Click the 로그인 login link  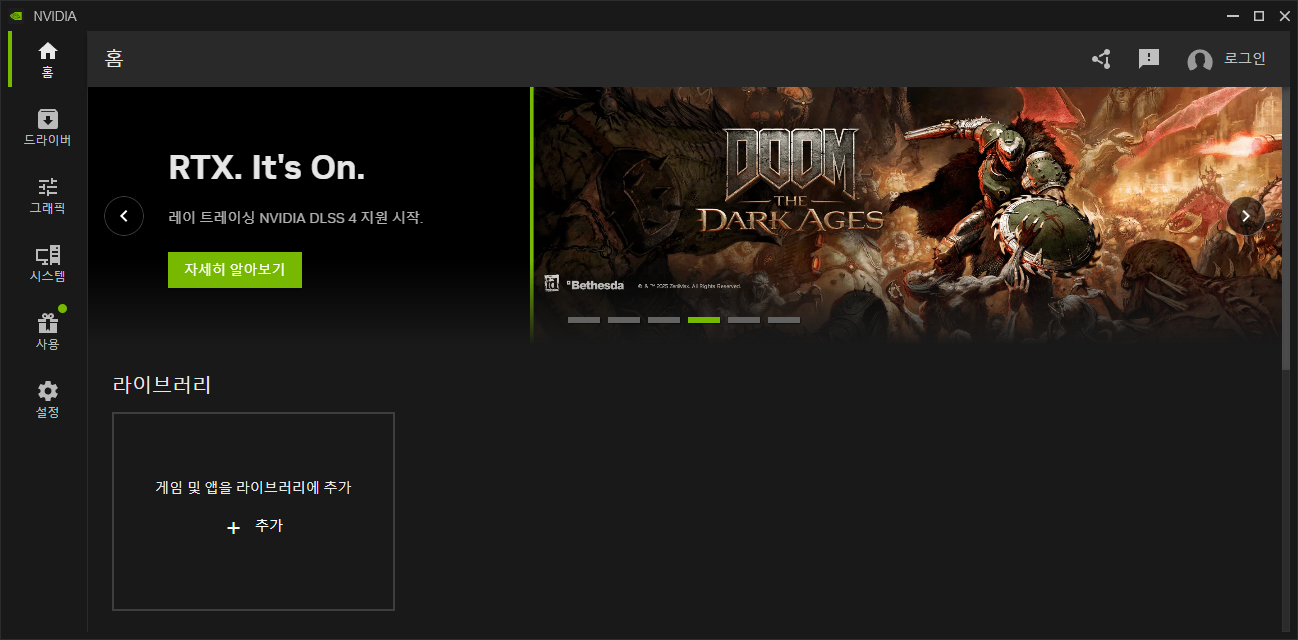[1245, 59]
